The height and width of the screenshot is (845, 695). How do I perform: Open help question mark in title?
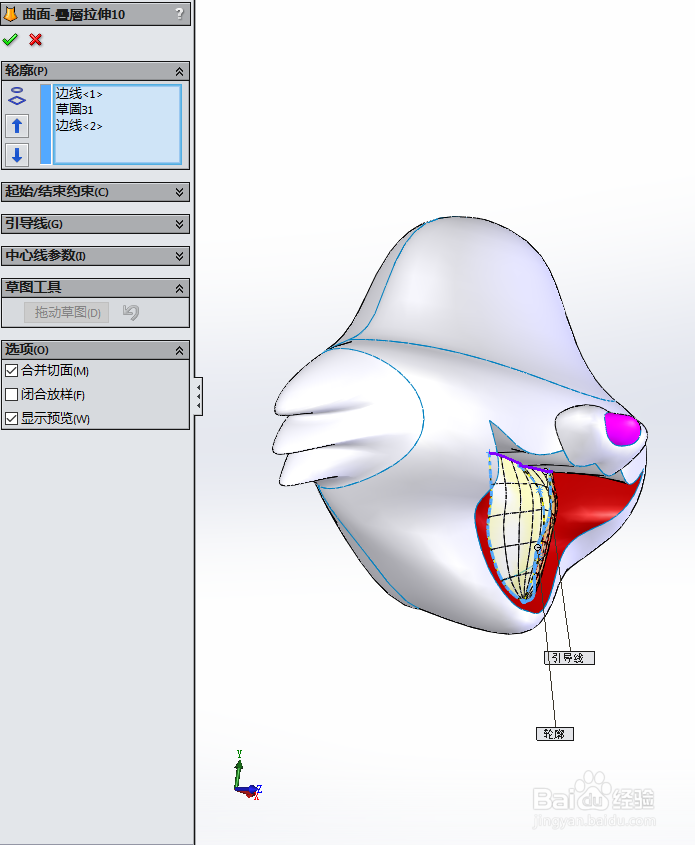tap(180, 14)
